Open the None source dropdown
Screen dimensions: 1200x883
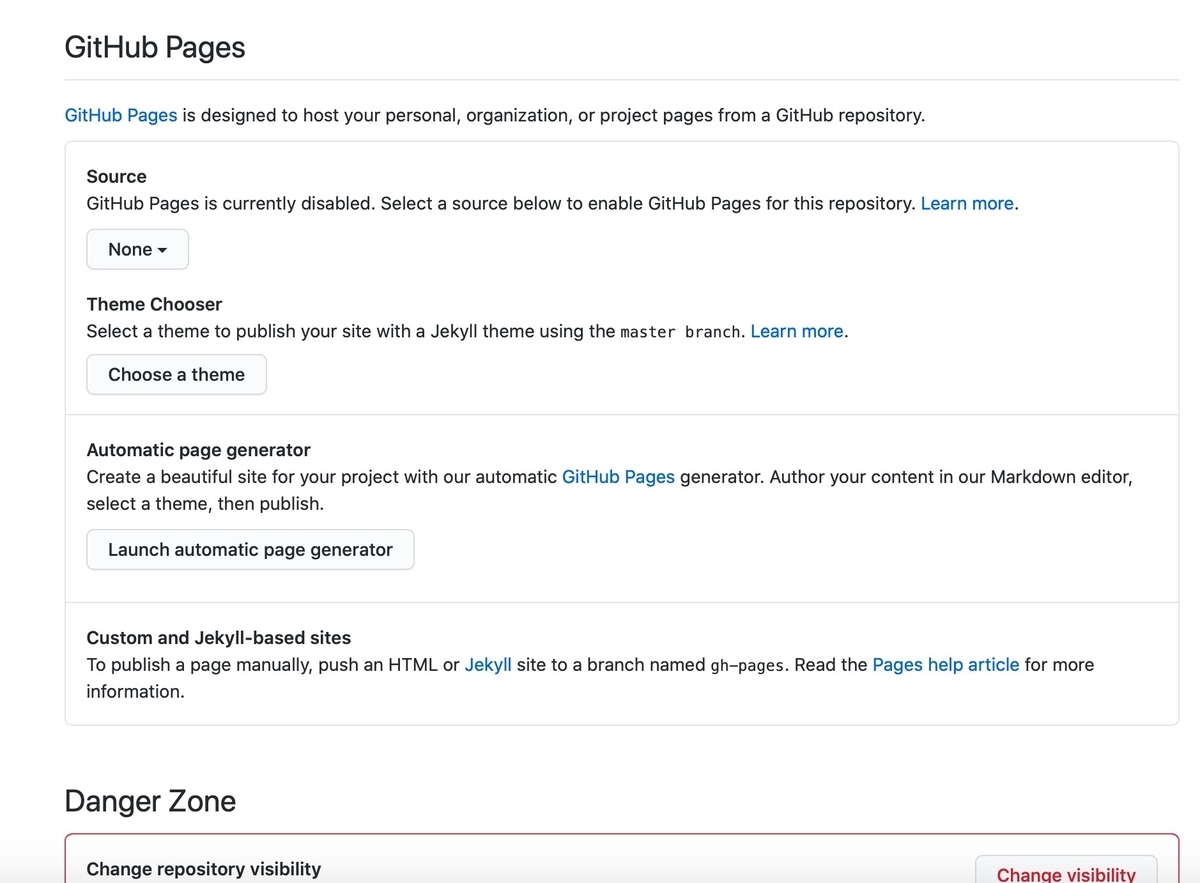click(x=137, y=249)
